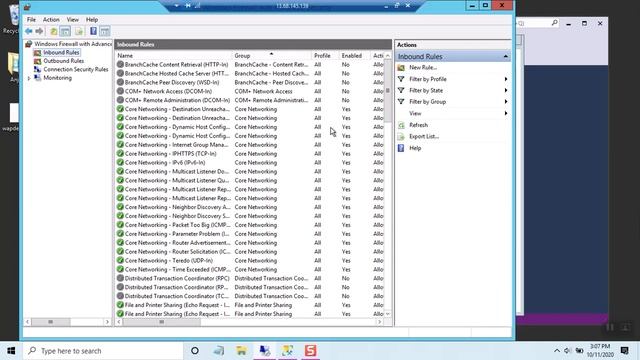Click Export List... in the Actions pane
640x360 pixels.
424,136
